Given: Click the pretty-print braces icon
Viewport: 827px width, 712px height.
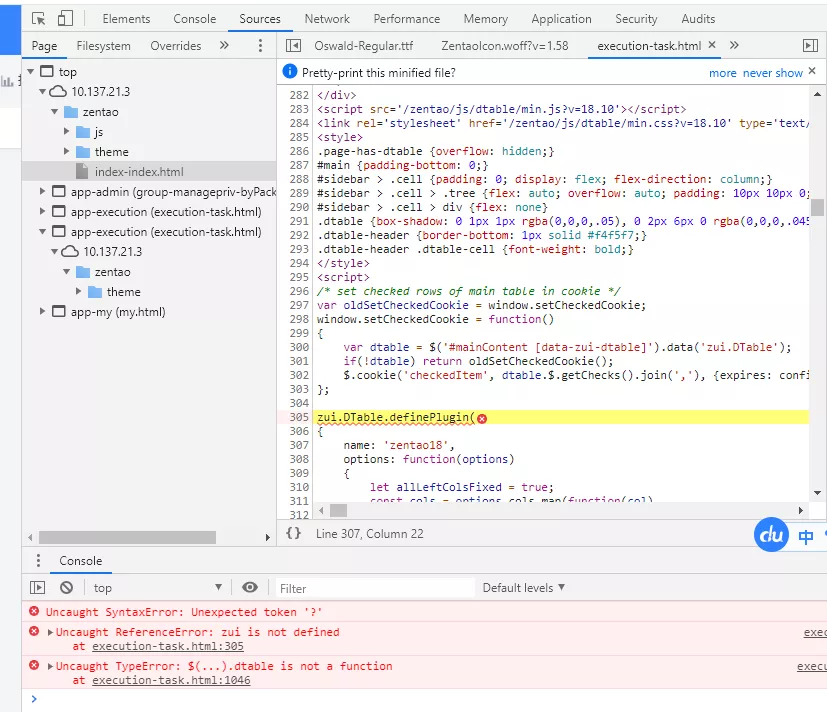Looking at the screenshot, I should click(293, 534).
